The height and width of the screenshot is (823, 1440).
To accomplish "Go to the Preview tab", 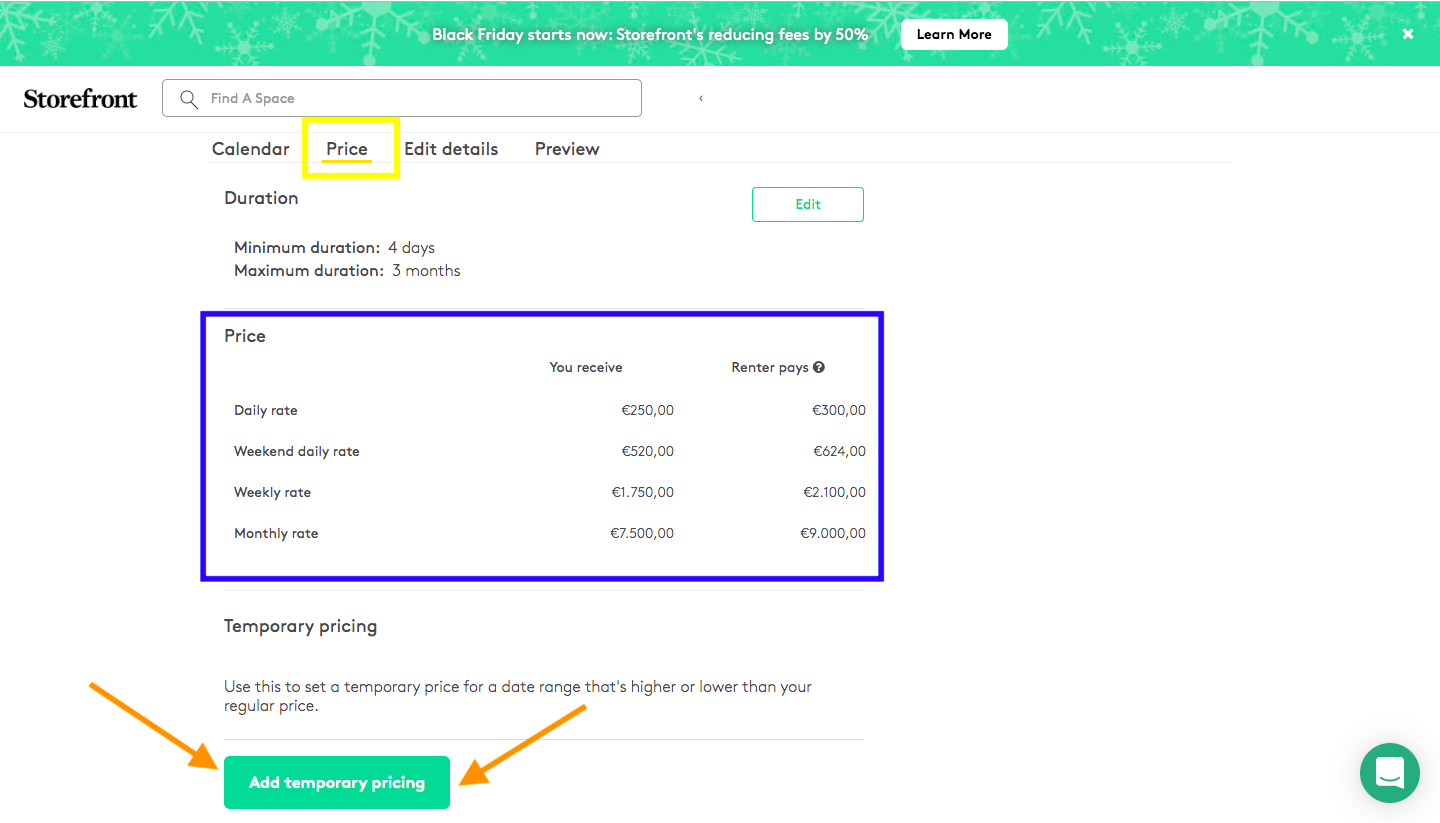I will click(x=567, y=149).
